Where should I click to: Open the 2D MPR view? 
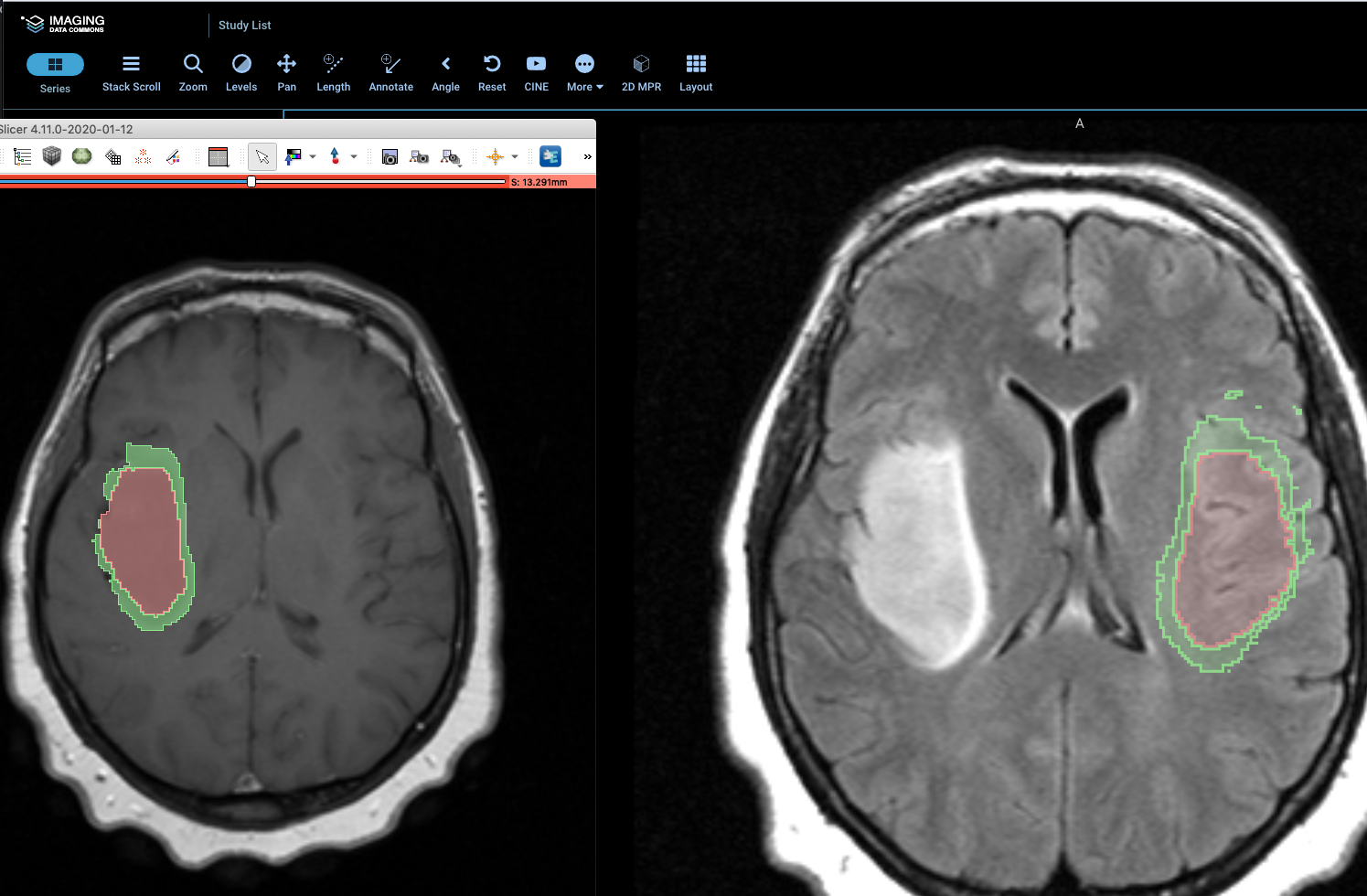point(641,73)
